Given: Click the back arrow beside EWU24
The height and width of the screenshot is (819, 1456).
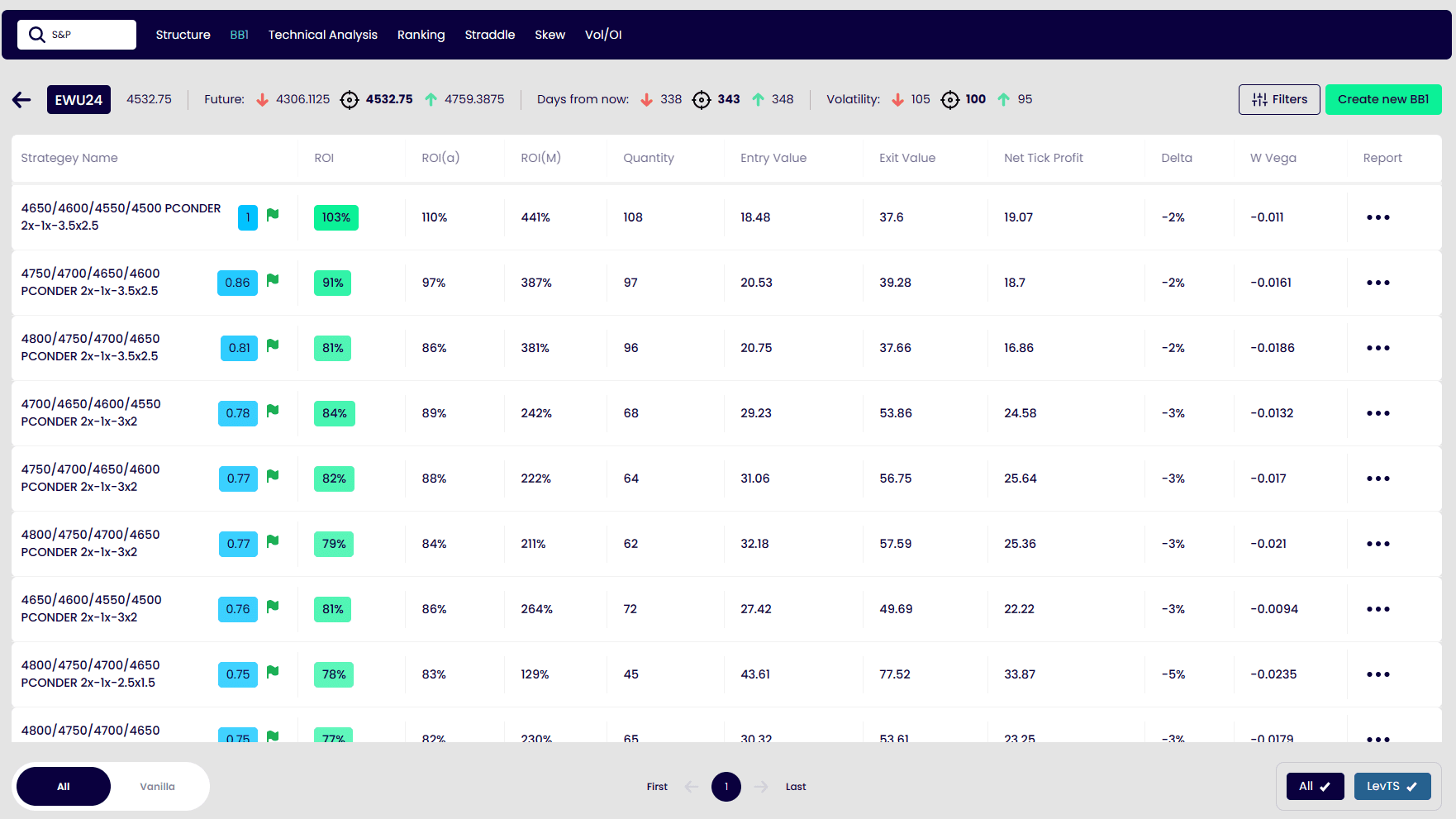Looking at the screenshot, I should point(21,100).
